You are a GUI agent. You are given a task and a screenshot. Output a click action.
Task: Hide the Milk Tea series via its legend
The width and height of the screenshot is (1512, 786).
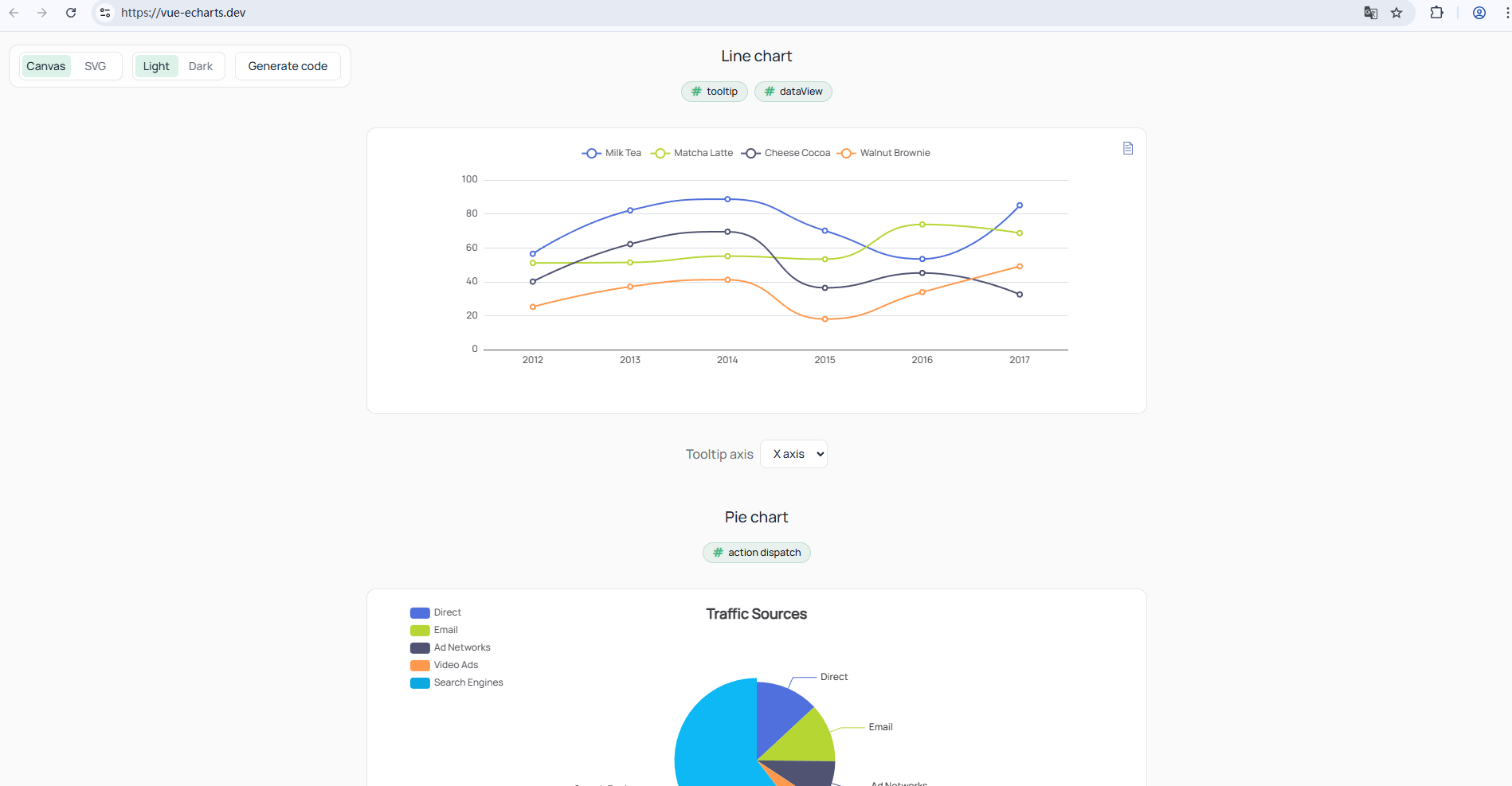tap(612, 153)
